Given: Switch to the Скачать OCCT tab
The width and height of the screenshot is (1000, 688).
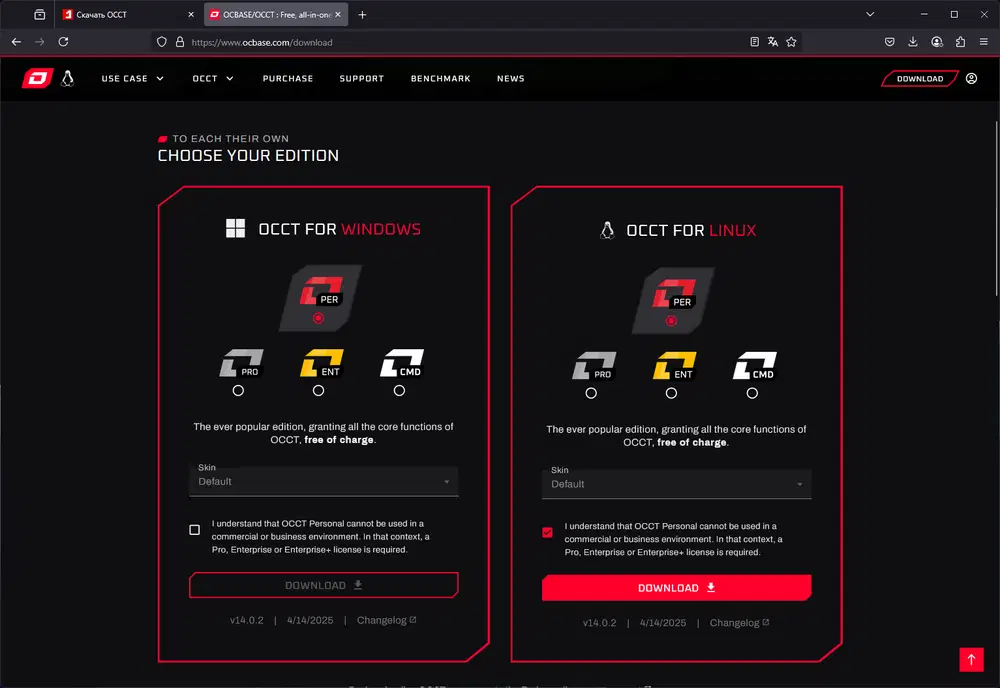Looking at the screenshot, I should click(x=129, y=15).
